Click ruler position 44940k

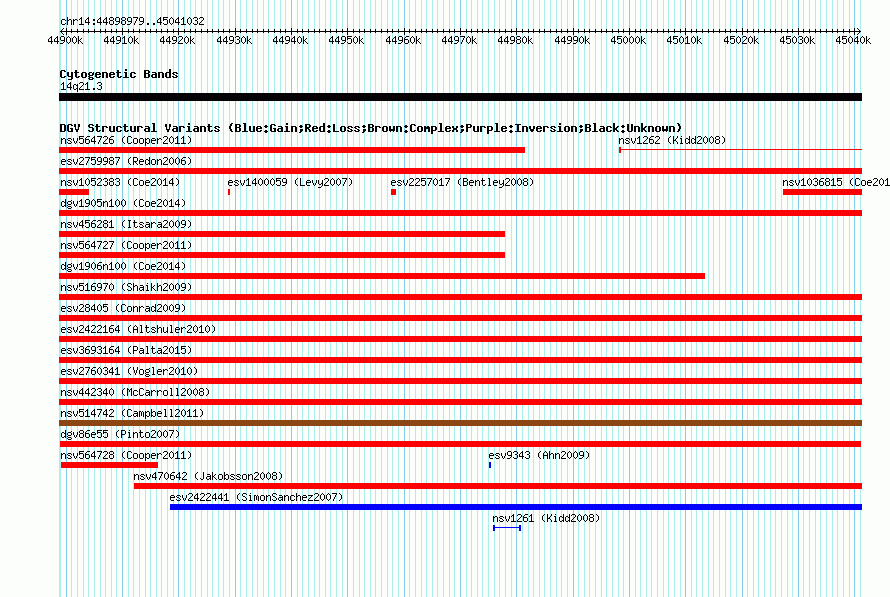290,40
